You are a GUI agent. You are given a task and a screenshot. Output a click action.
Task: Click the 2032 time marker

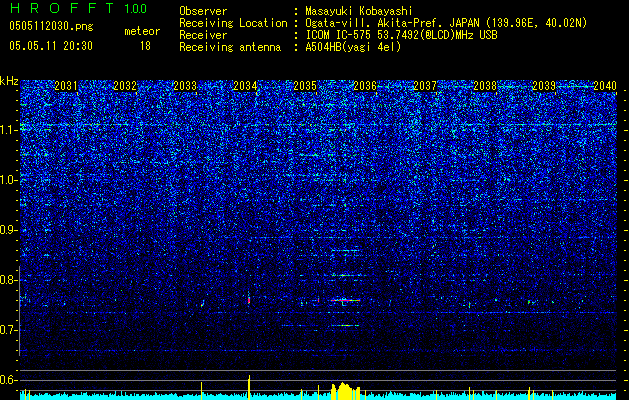coord(126,86)
